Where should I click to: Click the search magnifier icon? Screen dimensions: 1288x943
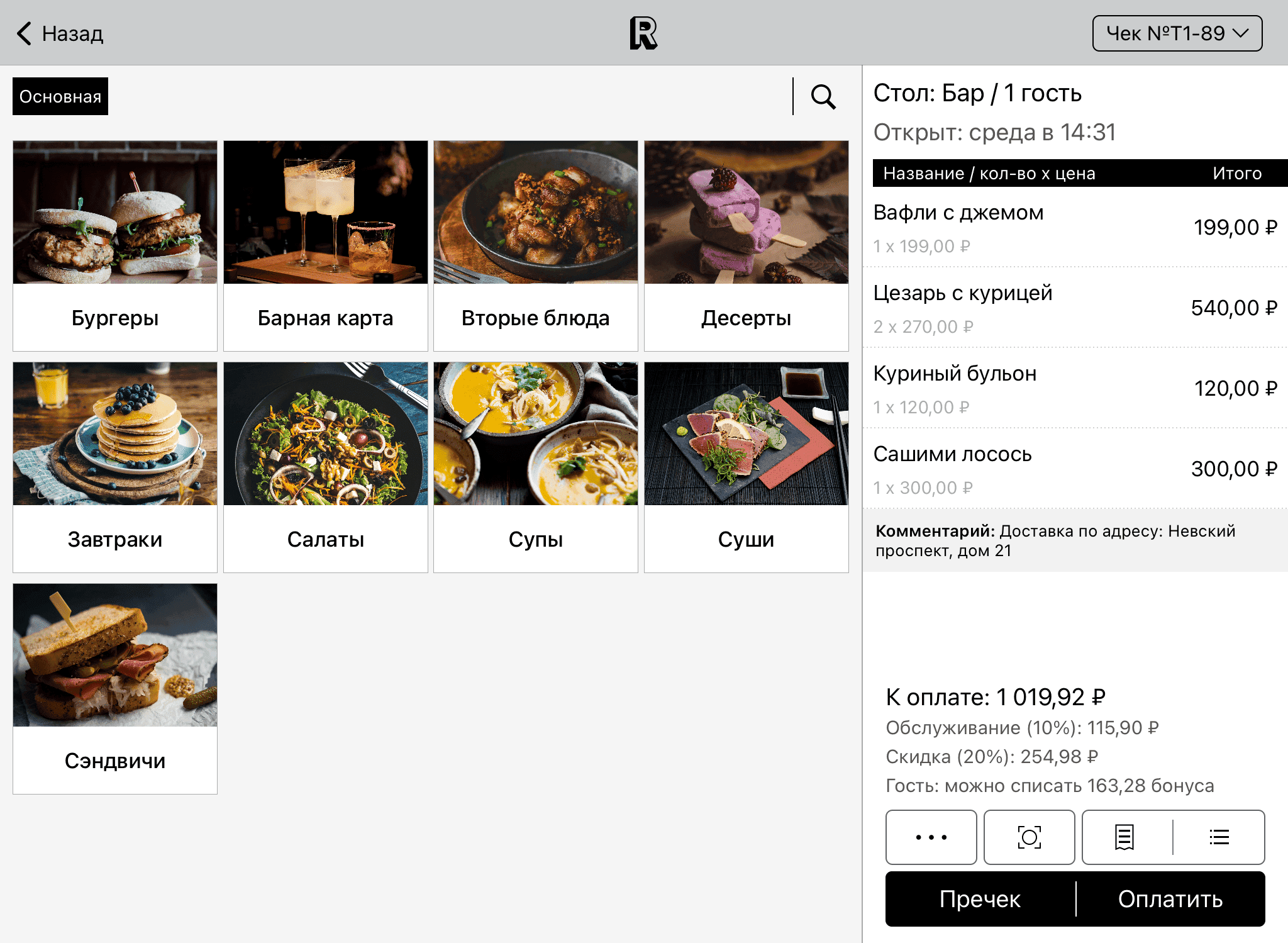823,97
